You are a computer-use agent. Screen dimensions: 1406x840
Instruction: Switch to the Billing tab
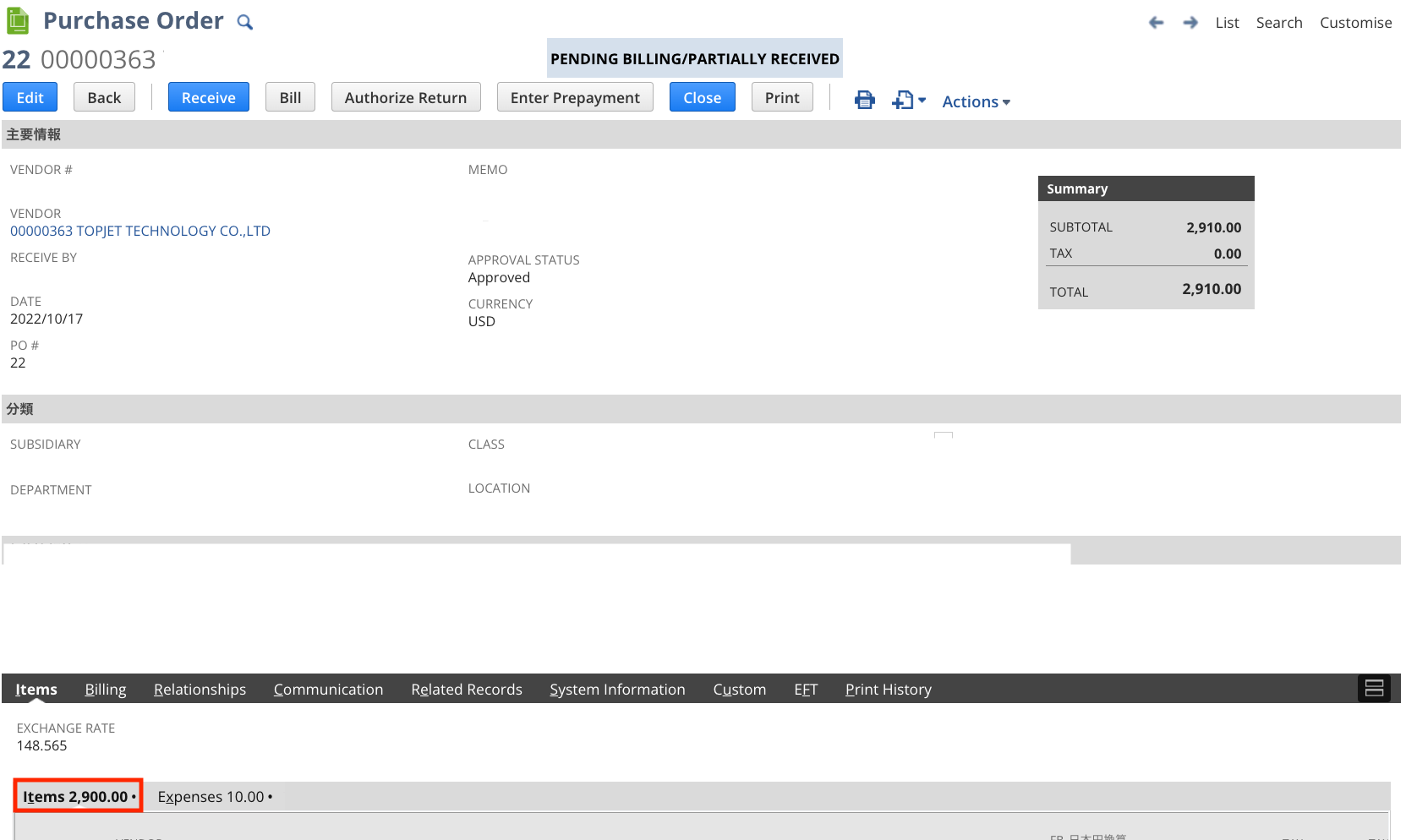(105, 689)
